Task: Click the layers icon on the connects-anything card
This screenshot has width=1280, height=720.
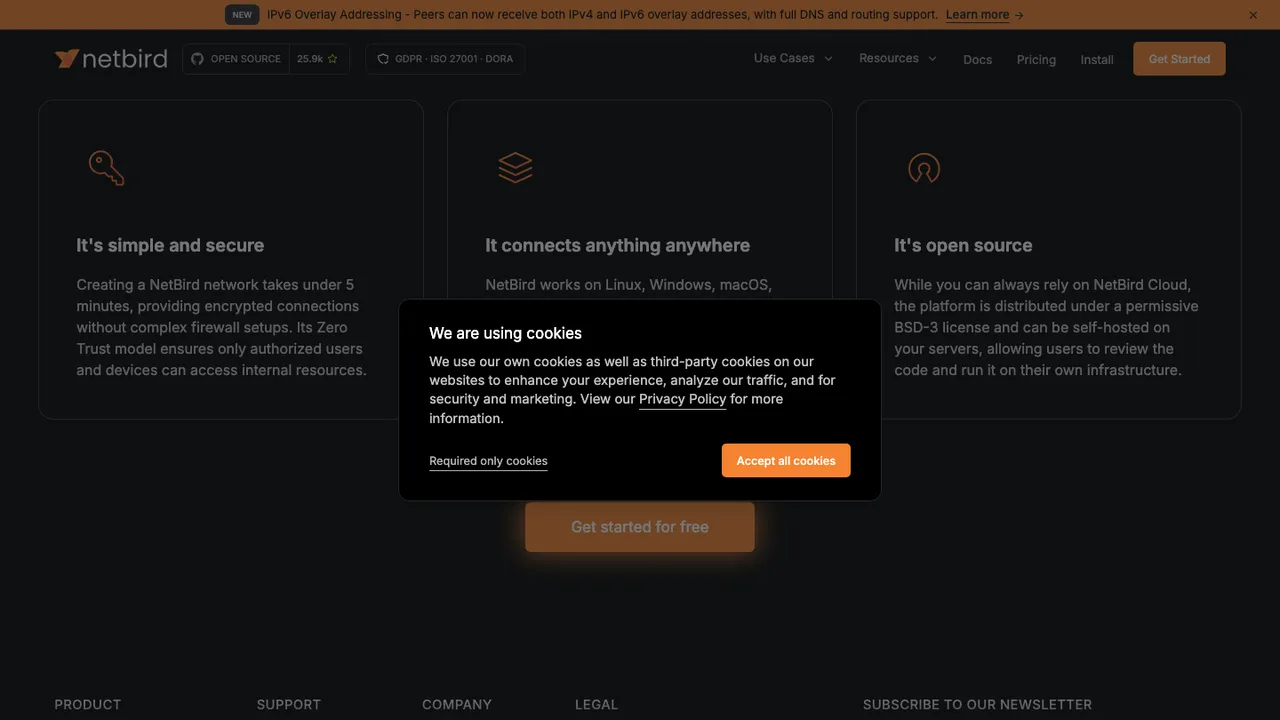Action: click(515, 168)
